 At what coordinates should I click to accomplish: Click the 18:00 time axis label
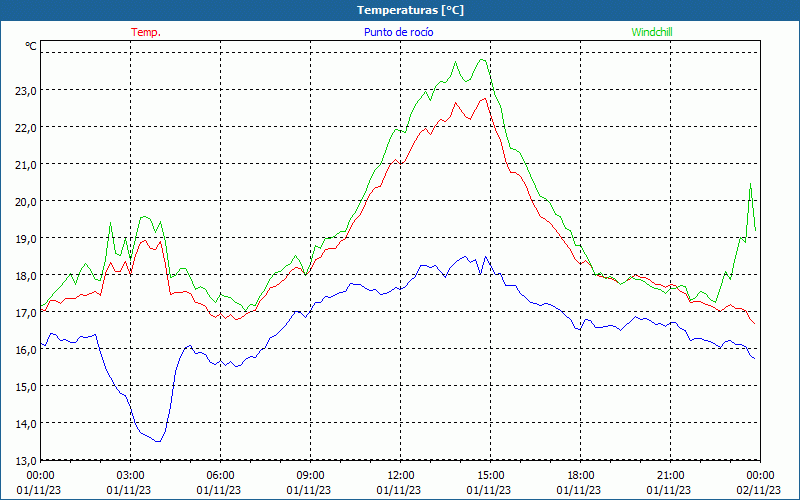[x=581, y=476]
